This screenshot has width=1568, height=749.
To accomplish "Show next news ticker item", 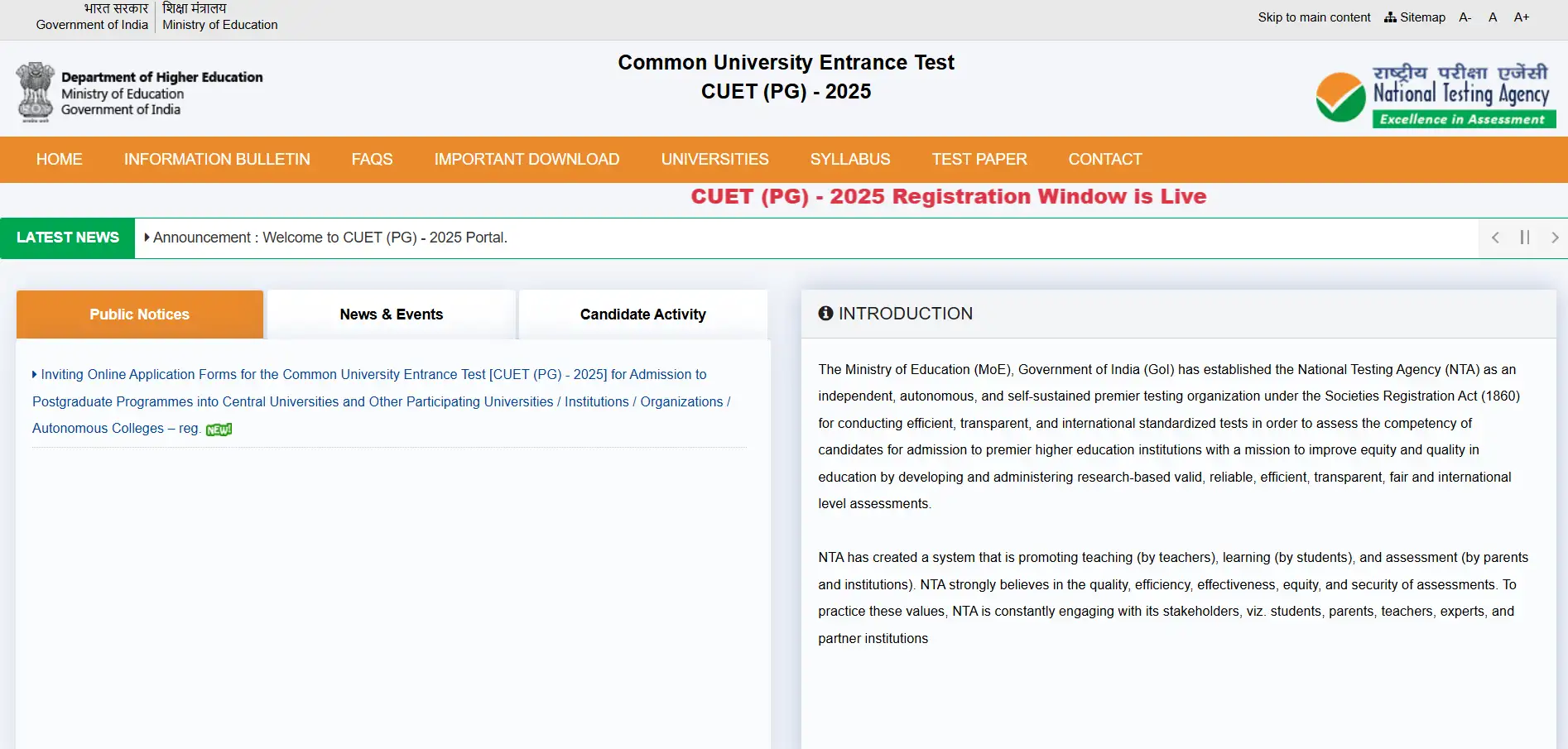I will coord(1555,238).
